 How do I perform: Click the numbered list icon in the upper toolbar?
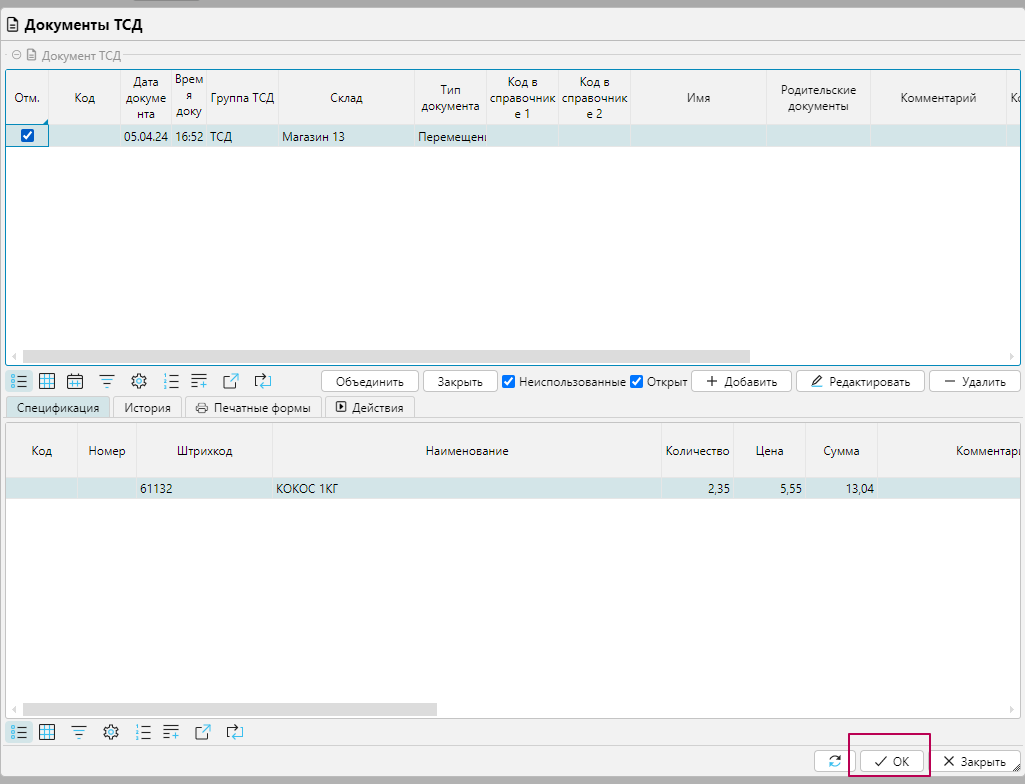[171, 381]
